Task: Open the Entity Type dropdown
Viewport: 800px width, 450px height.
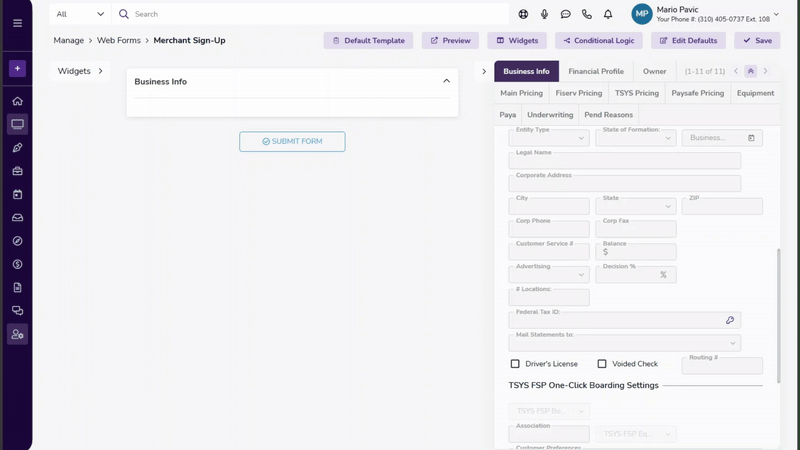Action: click(548, 138)
